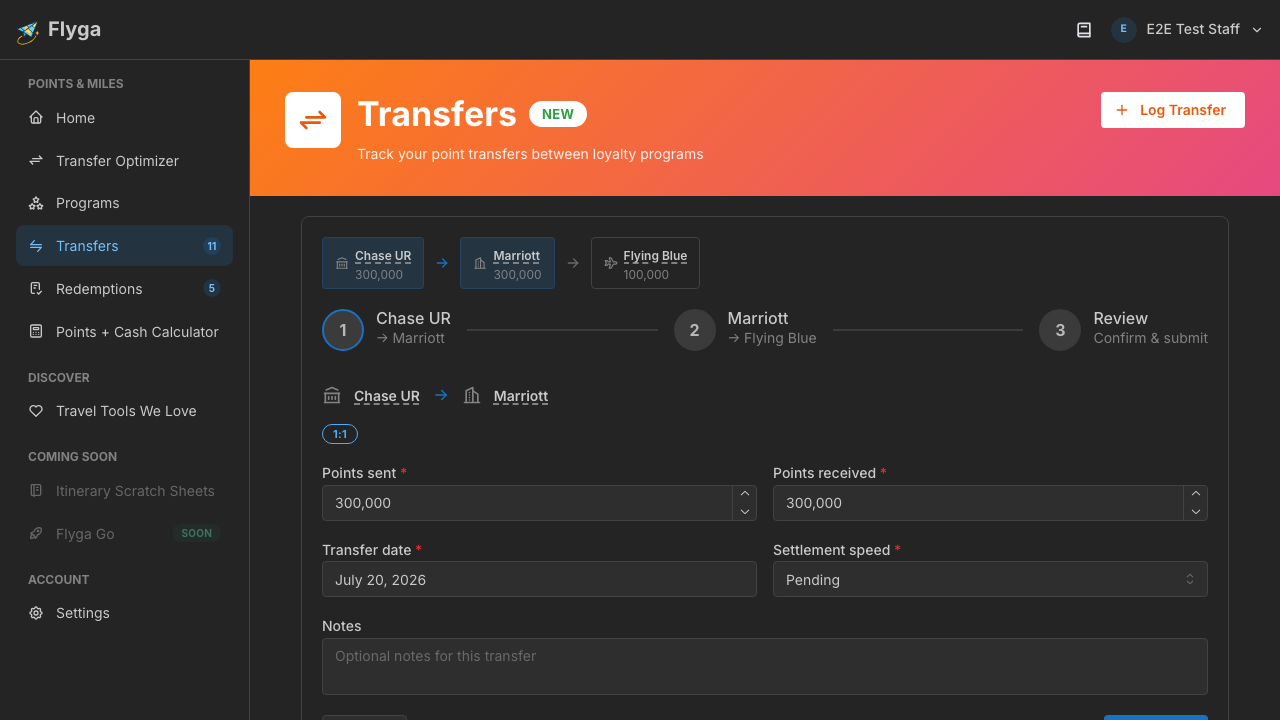Screen dimensions: 1280x720
Task: Click the Itinerary Scratch Sheets icon
Action: (36, 491)
